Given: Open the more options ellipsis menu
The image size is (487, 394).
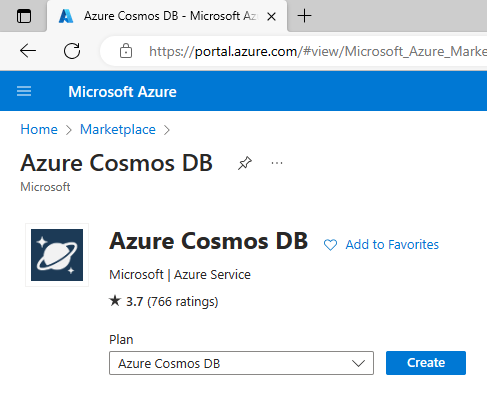Looking at the screenshot, I should click(x=277, y=163).
